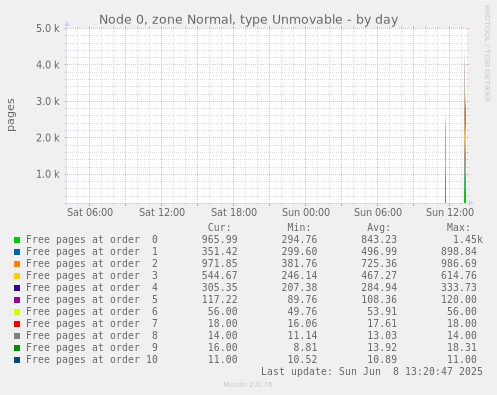Click order 1 current value 351.42

[219, 252]
